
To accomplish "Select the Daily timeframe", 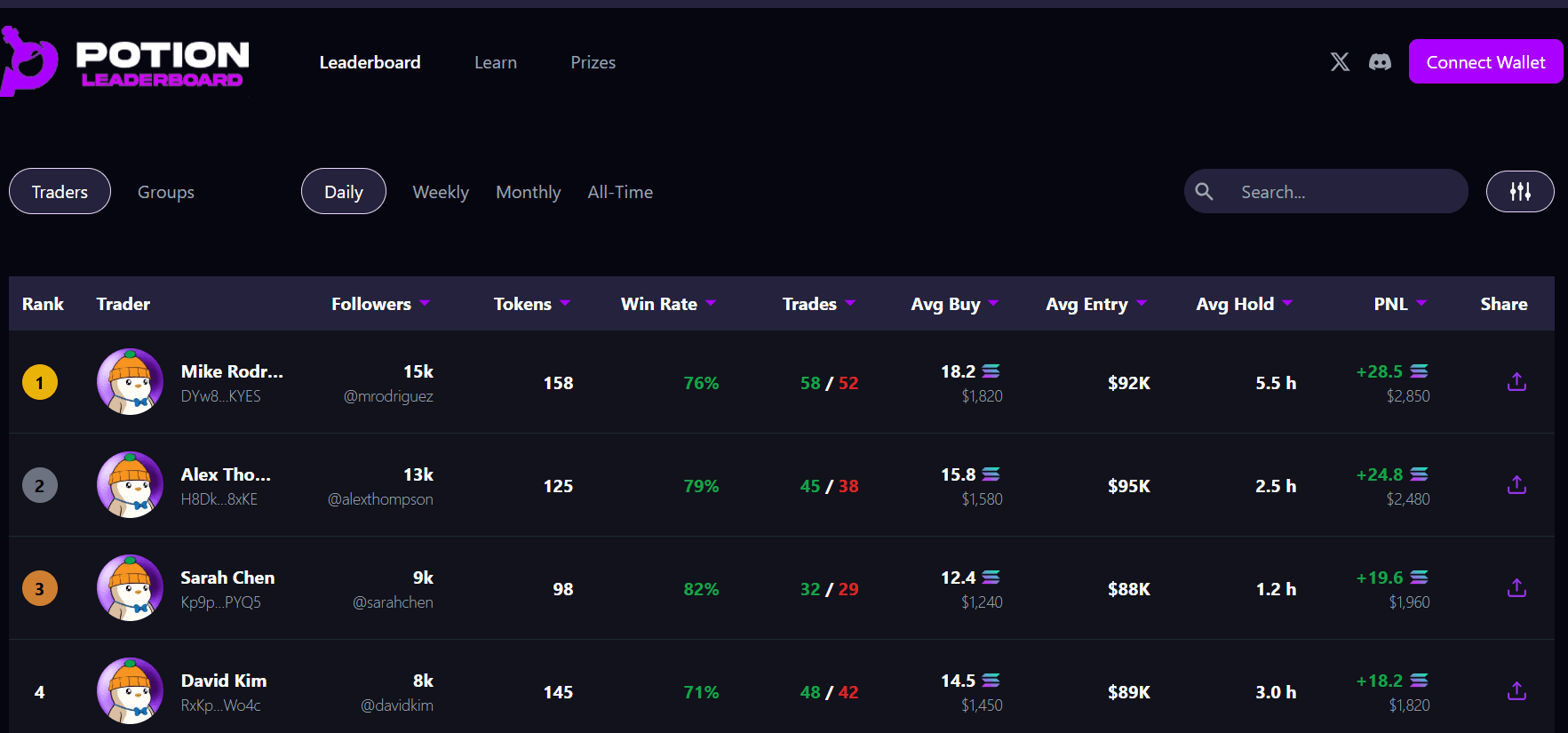I will 344,191.
